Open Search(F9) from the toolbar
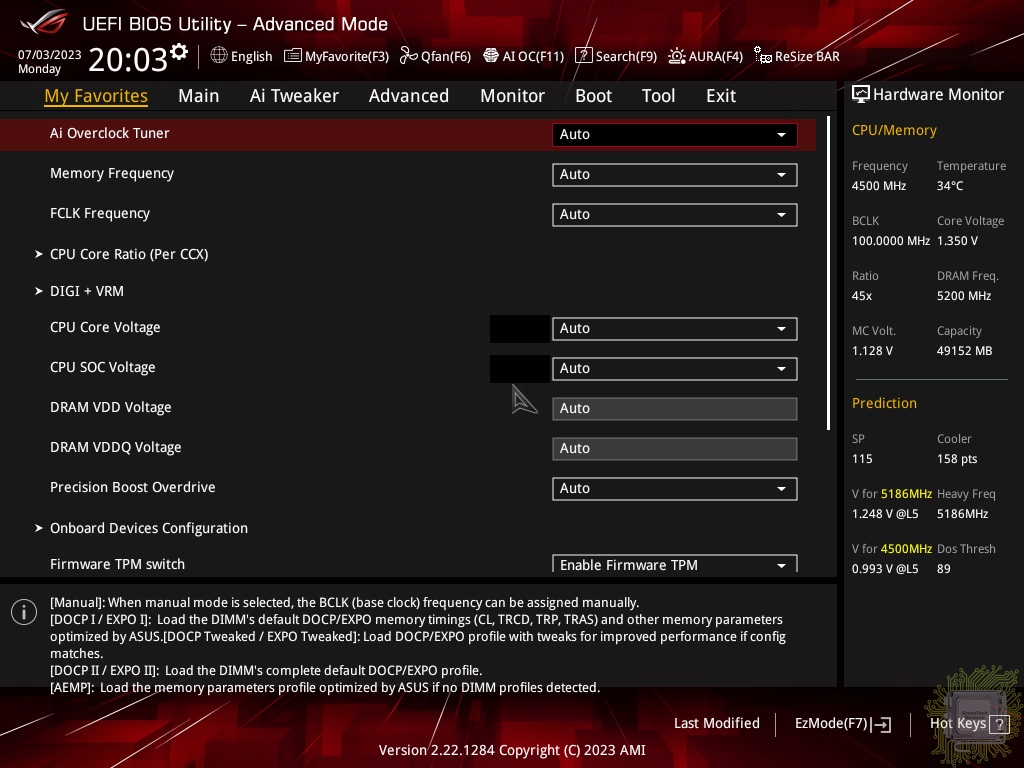 616,56
